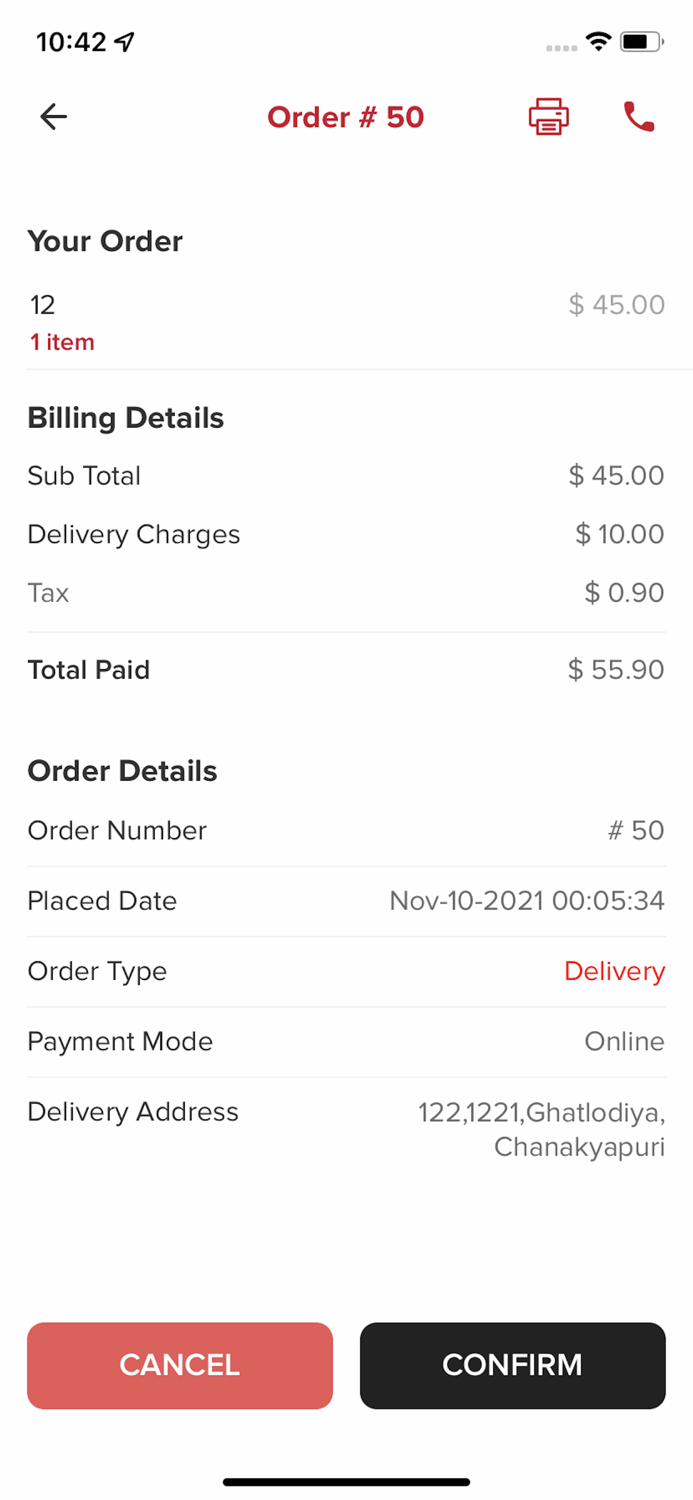Tap the 10:42 clock in status bar
Image resolution: width=693 pixels, height=1500 pixels.
[70, 42]
